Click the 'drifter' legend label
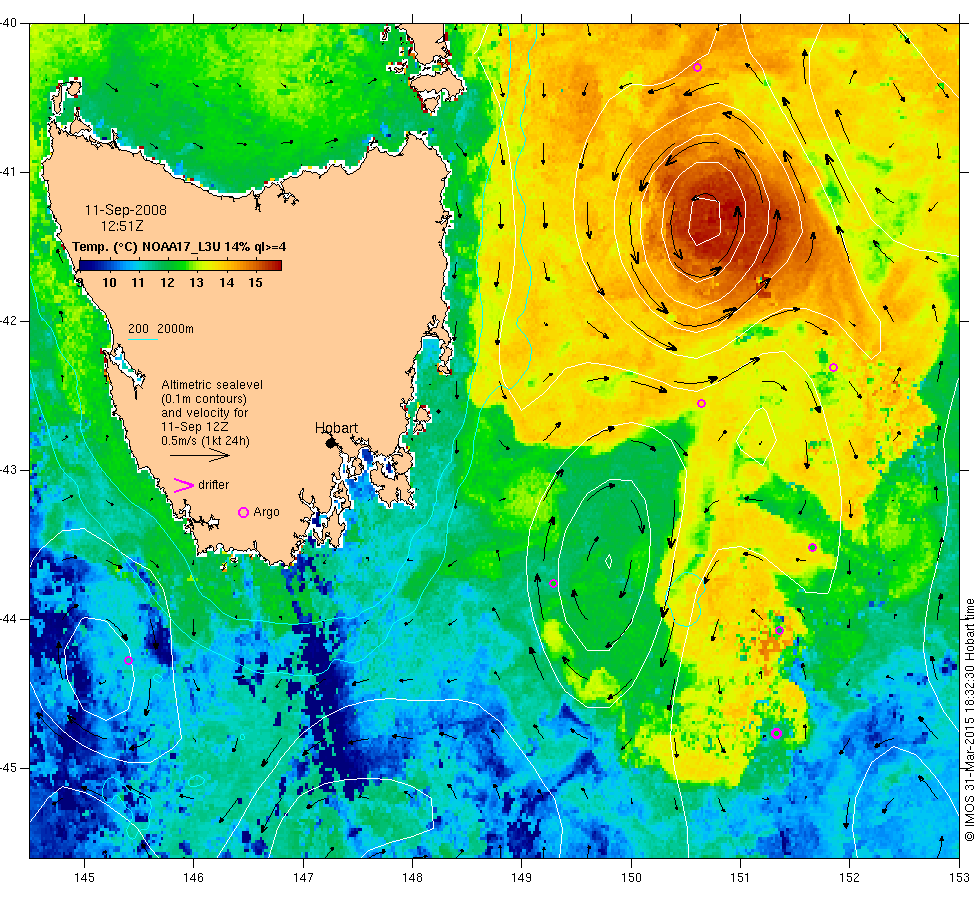Image resolution: width=980 pixels, height=900 pixels. pyautogui.click(x=214, y=485)
